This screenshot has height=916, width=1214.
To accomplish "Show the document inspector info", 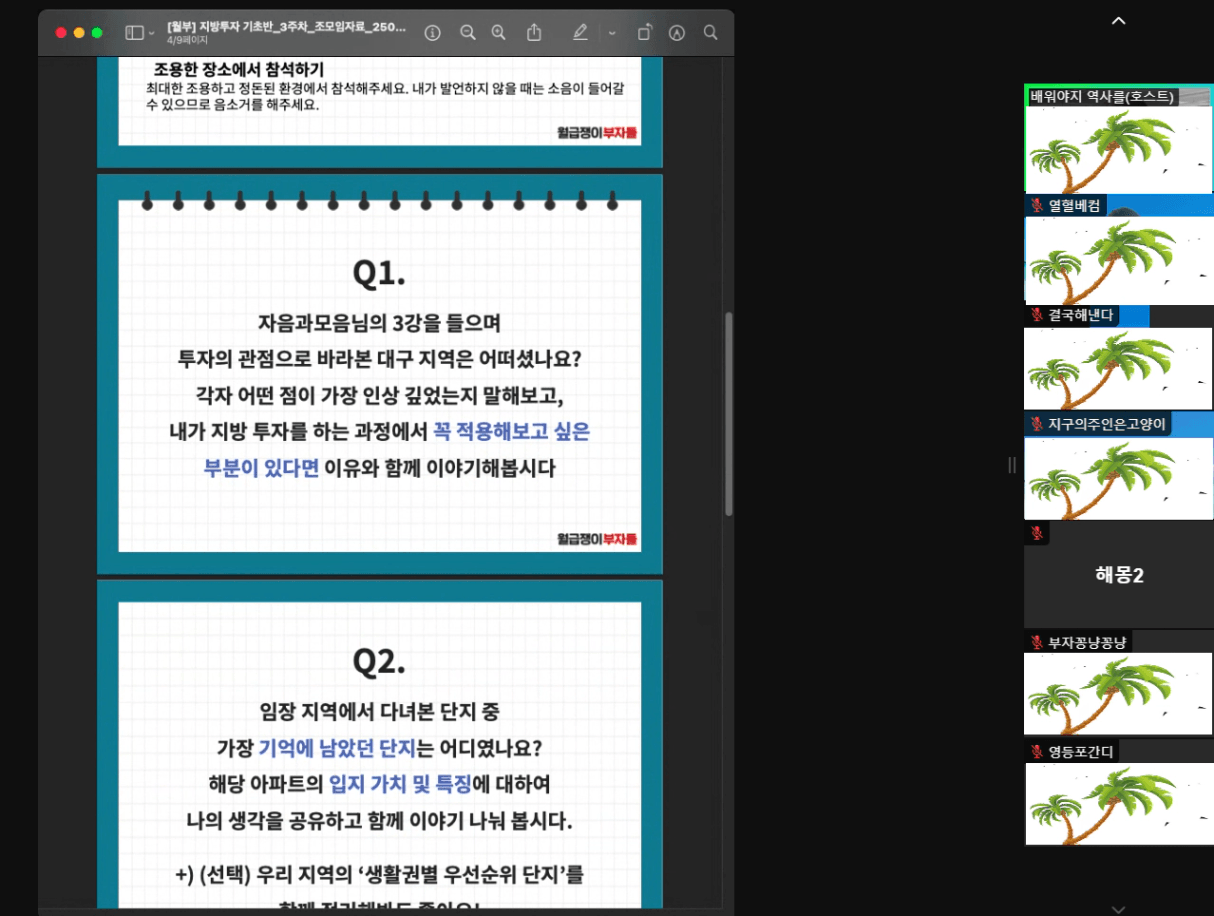I will 432,33.
